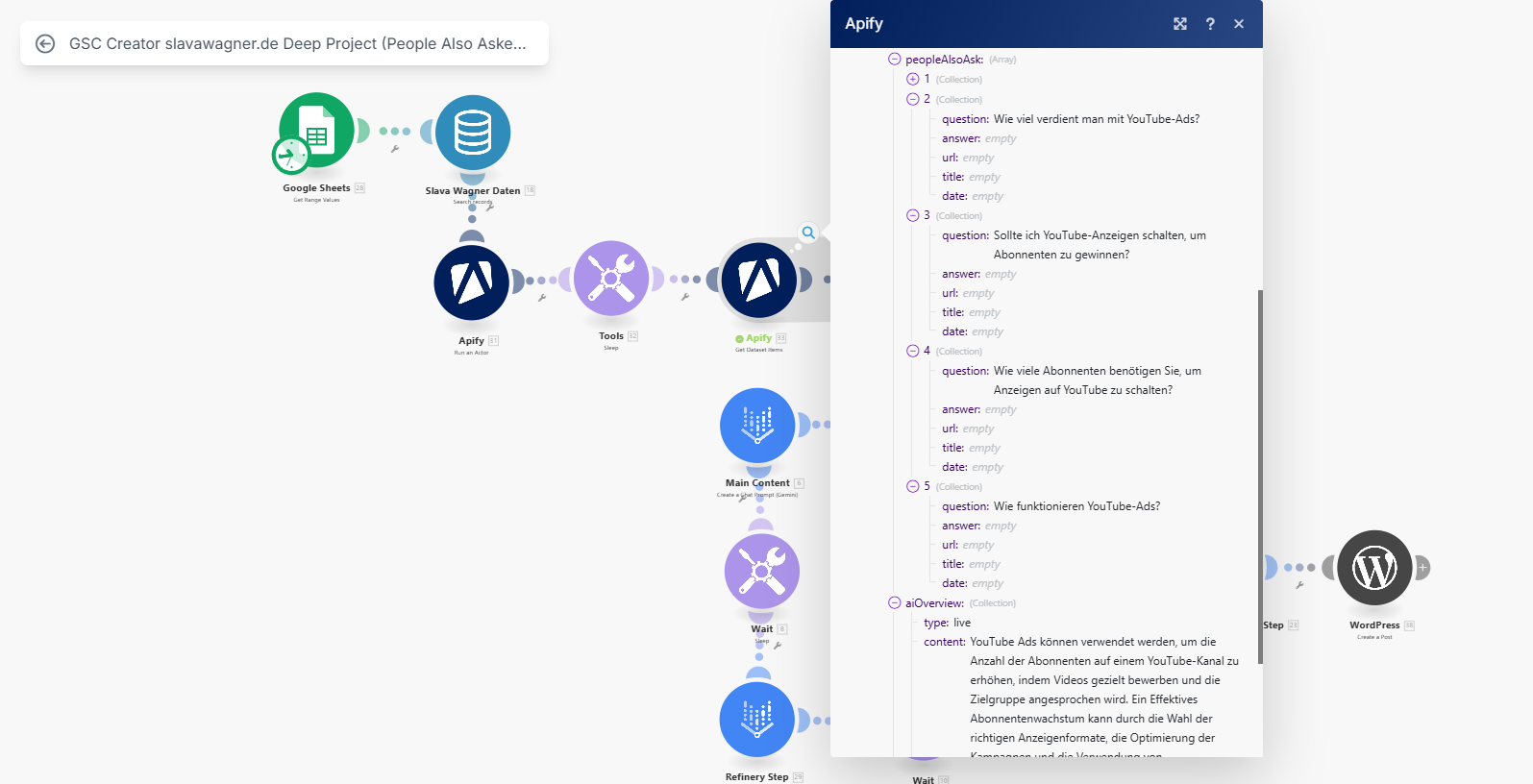Screen dimensions: 1533x784
Task: Click the 'answer: empty' row in collection 2
Action: pyautogui.click(x=978, y=138)
